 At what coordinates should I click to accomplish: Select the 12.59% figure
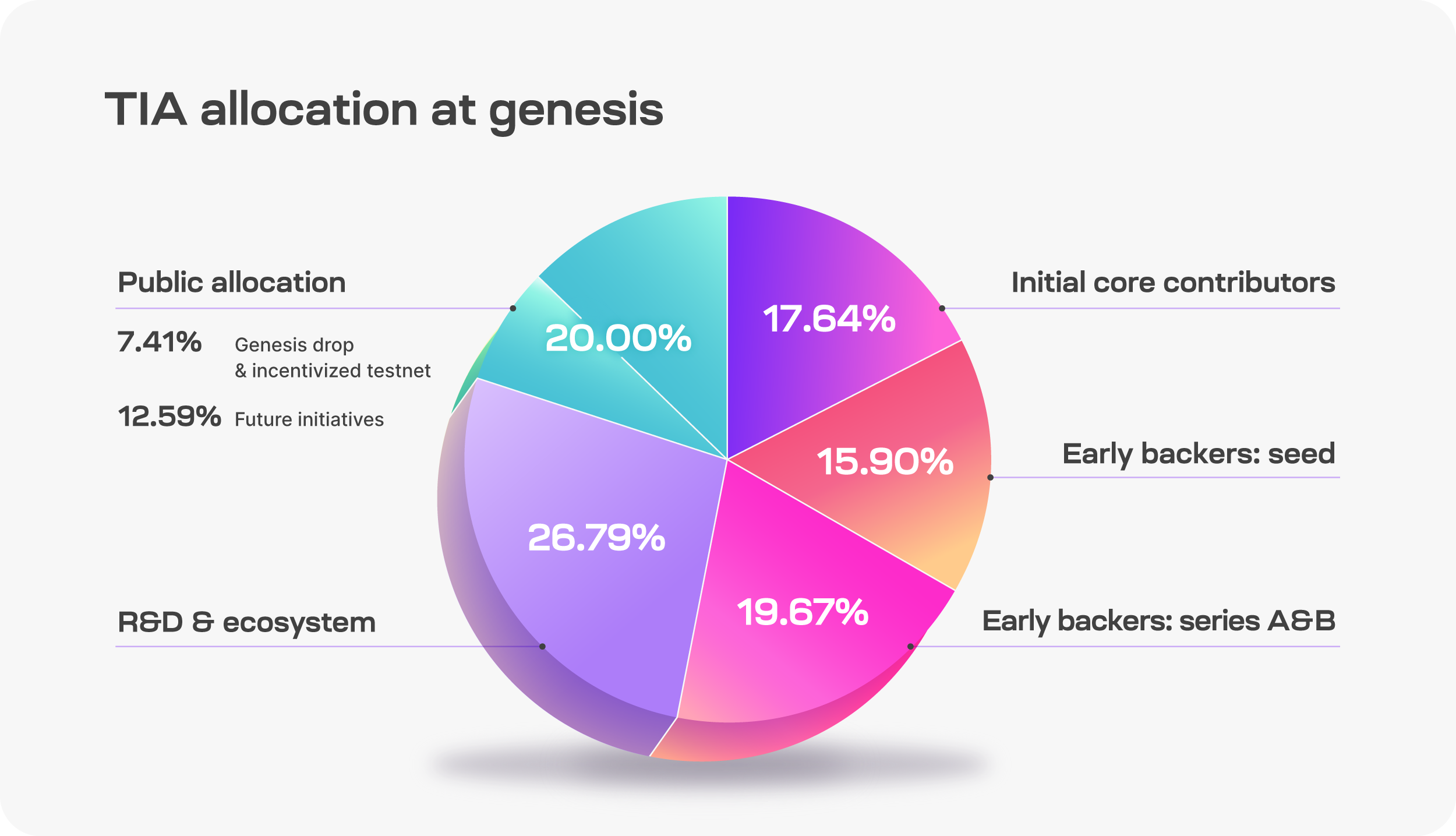click(169, 417)
